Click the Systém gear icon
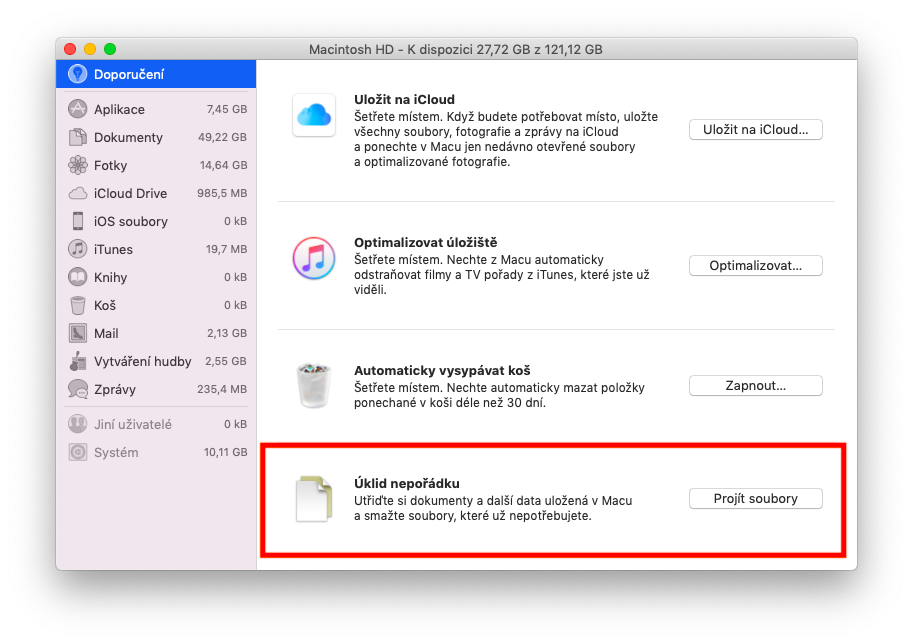This screenshot has width=913, height=644. click(x=77, y=452)
